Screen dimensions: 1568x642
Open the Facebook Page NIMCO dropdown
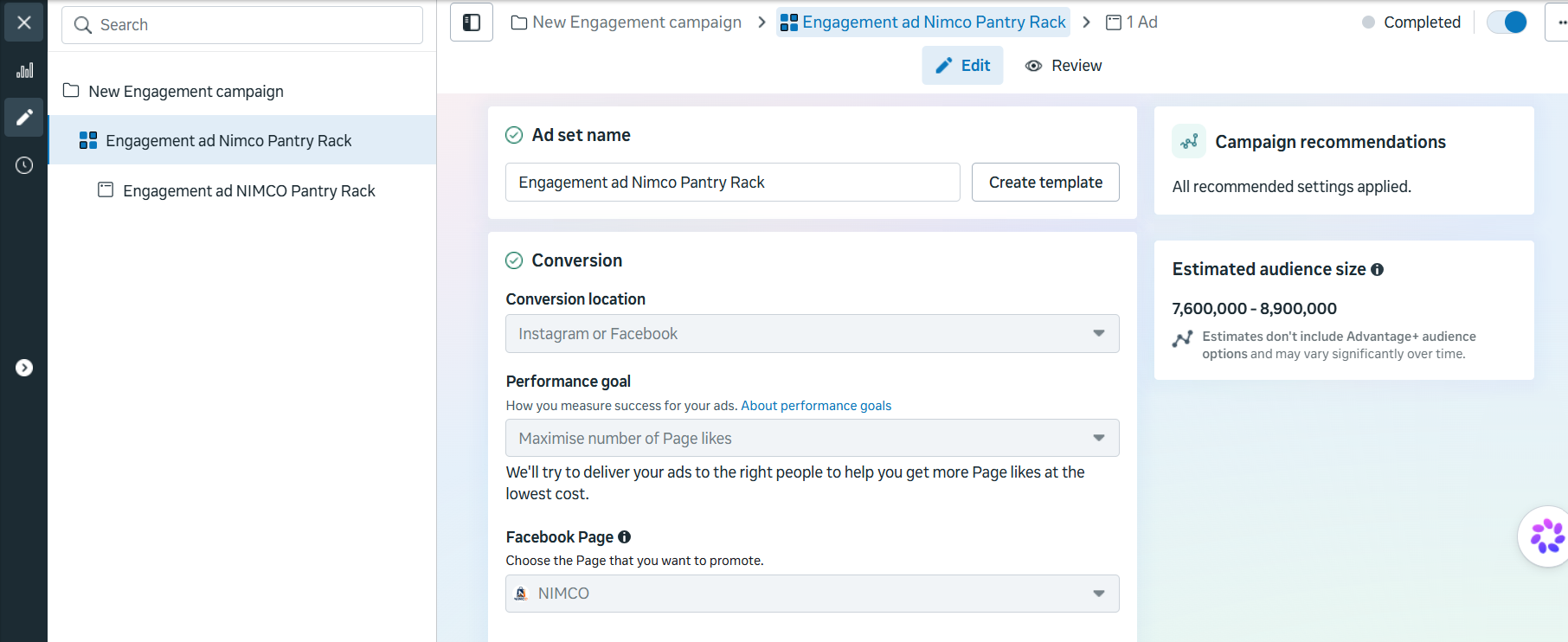[812, 594]
